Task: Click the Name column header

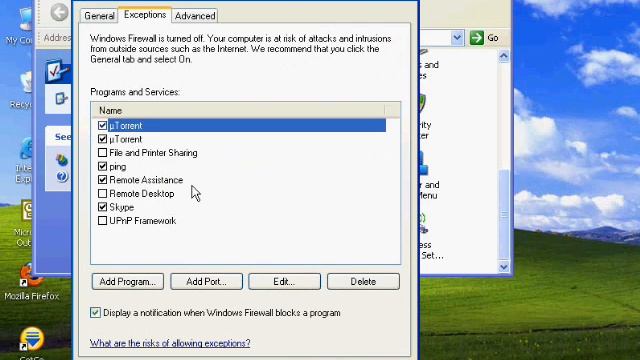Action: point(238,110)
